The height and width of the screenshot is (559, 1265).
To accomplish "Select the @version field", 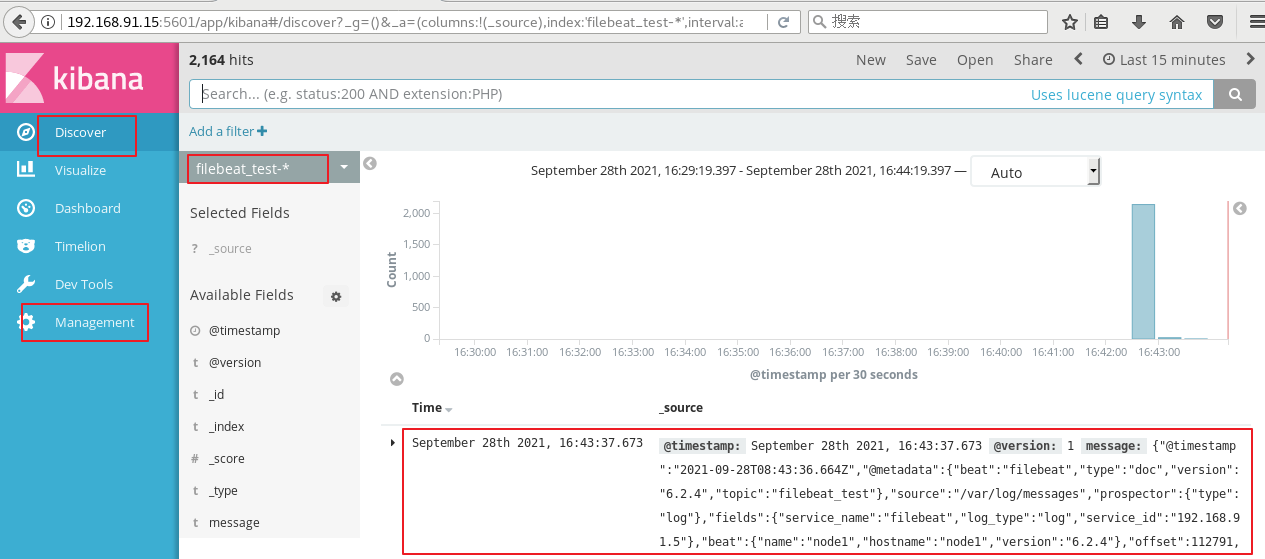I will pyautogui.click(x=235, y=363).
